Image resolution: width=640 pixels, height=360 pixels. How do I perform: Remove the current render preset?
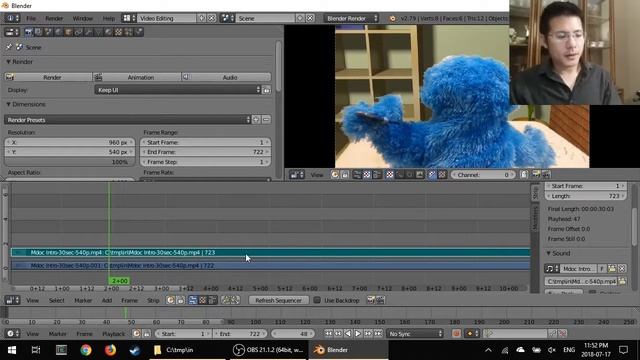[266, 120]
